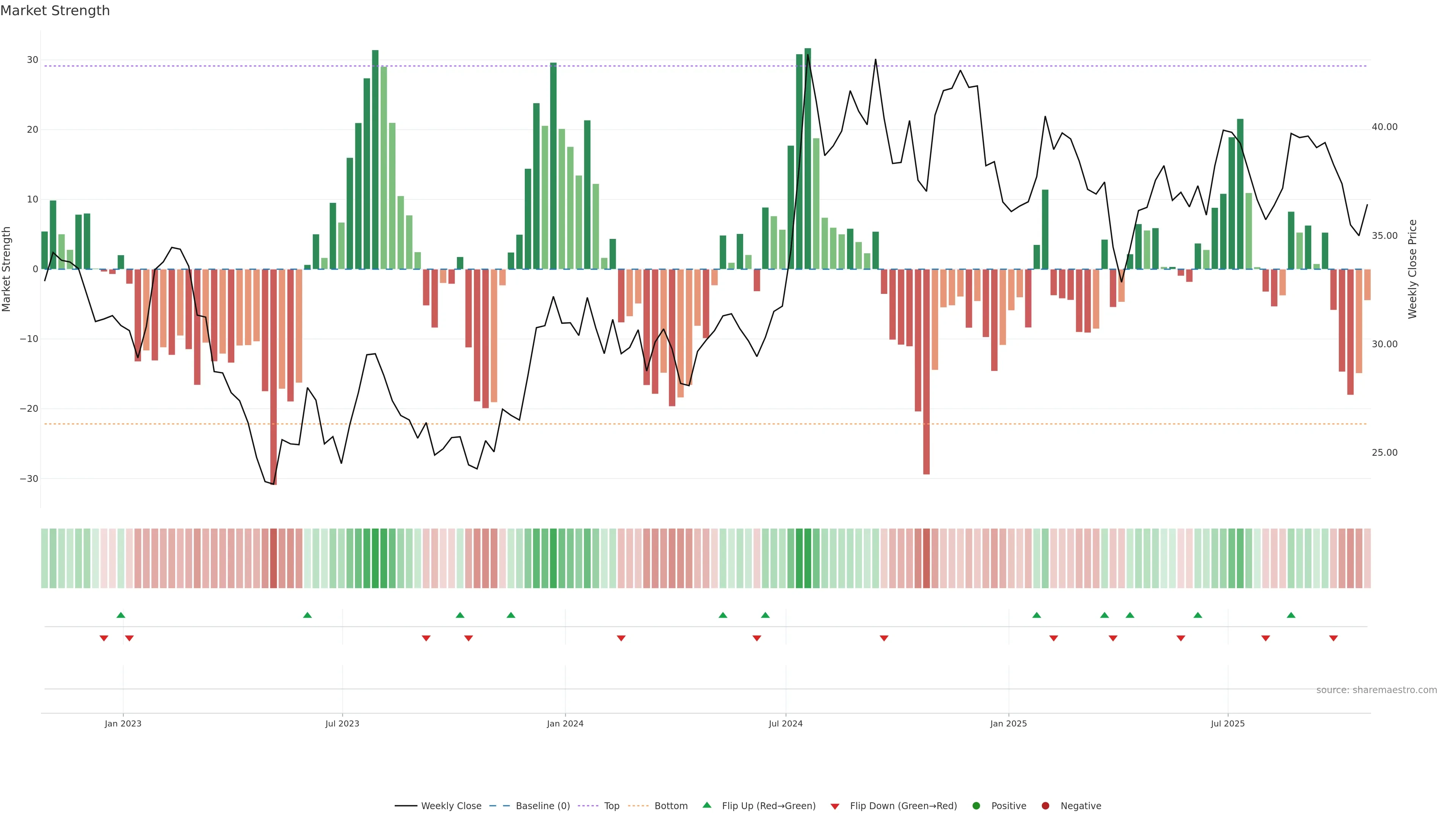This screenshot has width=1456, height=819.
Task: Click the green Positive circle legend icon
Action: pyautogui.click(x=976, y=805)
